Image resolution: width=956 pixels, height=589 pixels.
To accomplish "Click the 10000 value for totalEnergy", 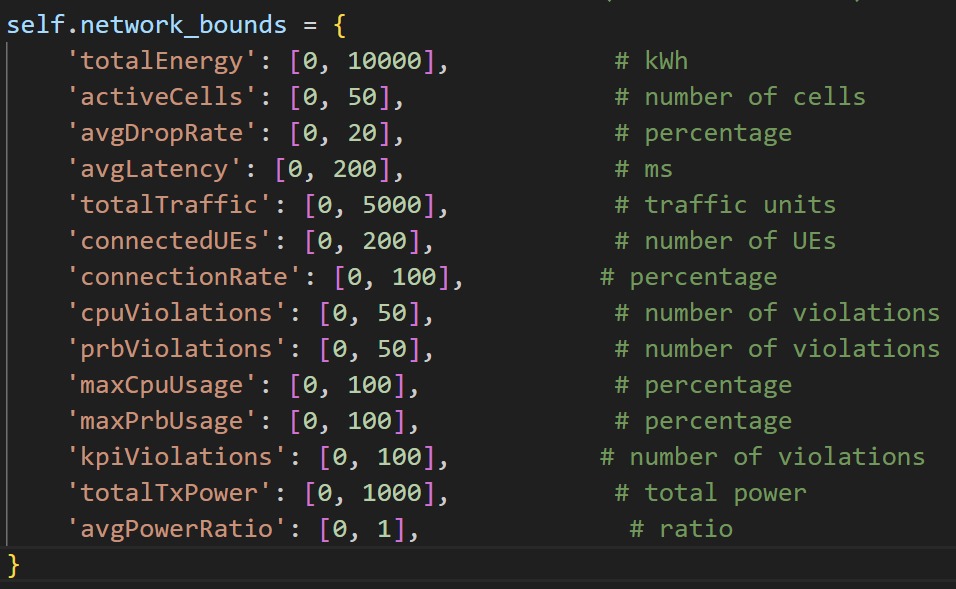I will 383,61.
